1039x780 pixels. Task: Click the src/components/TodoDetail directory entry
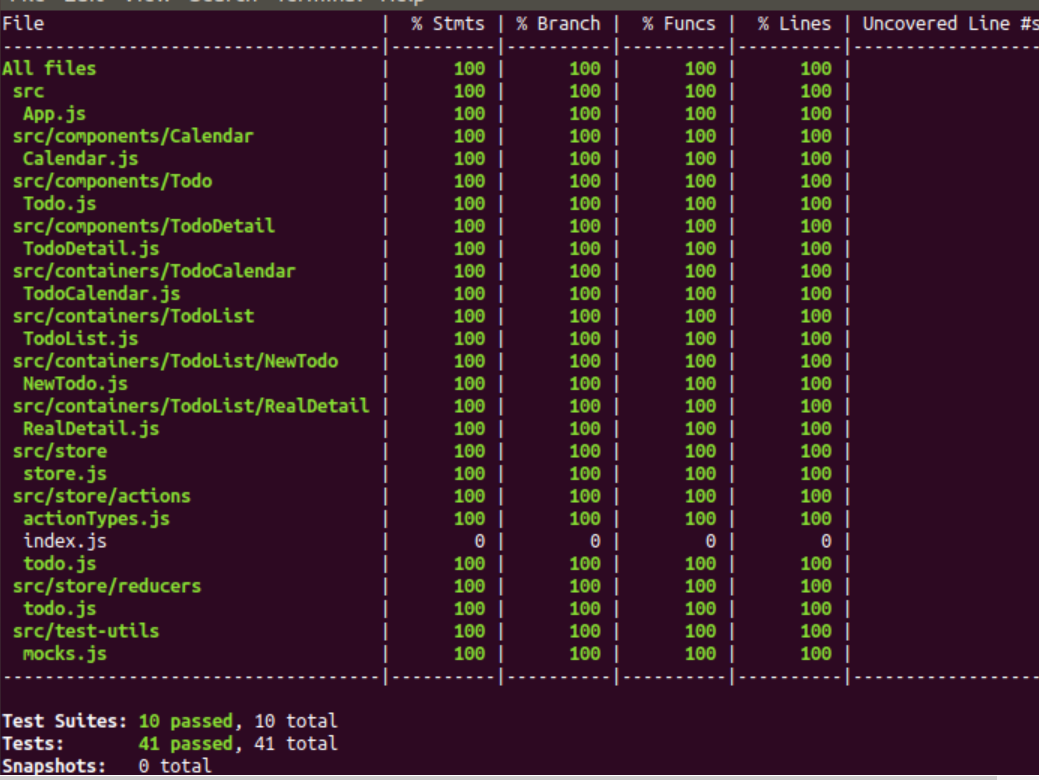coord(143,226)
